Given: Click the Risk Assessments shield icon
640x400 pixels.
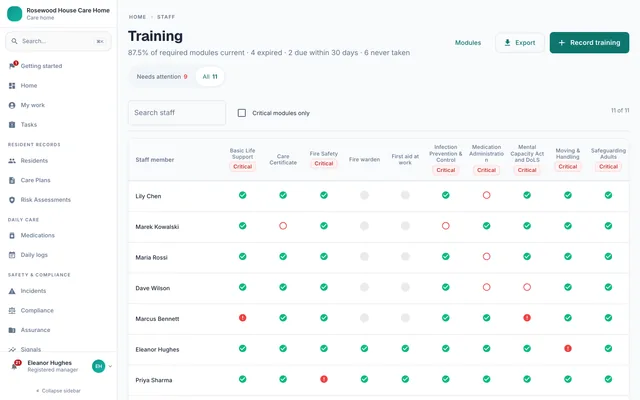Looking at the screenshot, I should coord(12,200).
